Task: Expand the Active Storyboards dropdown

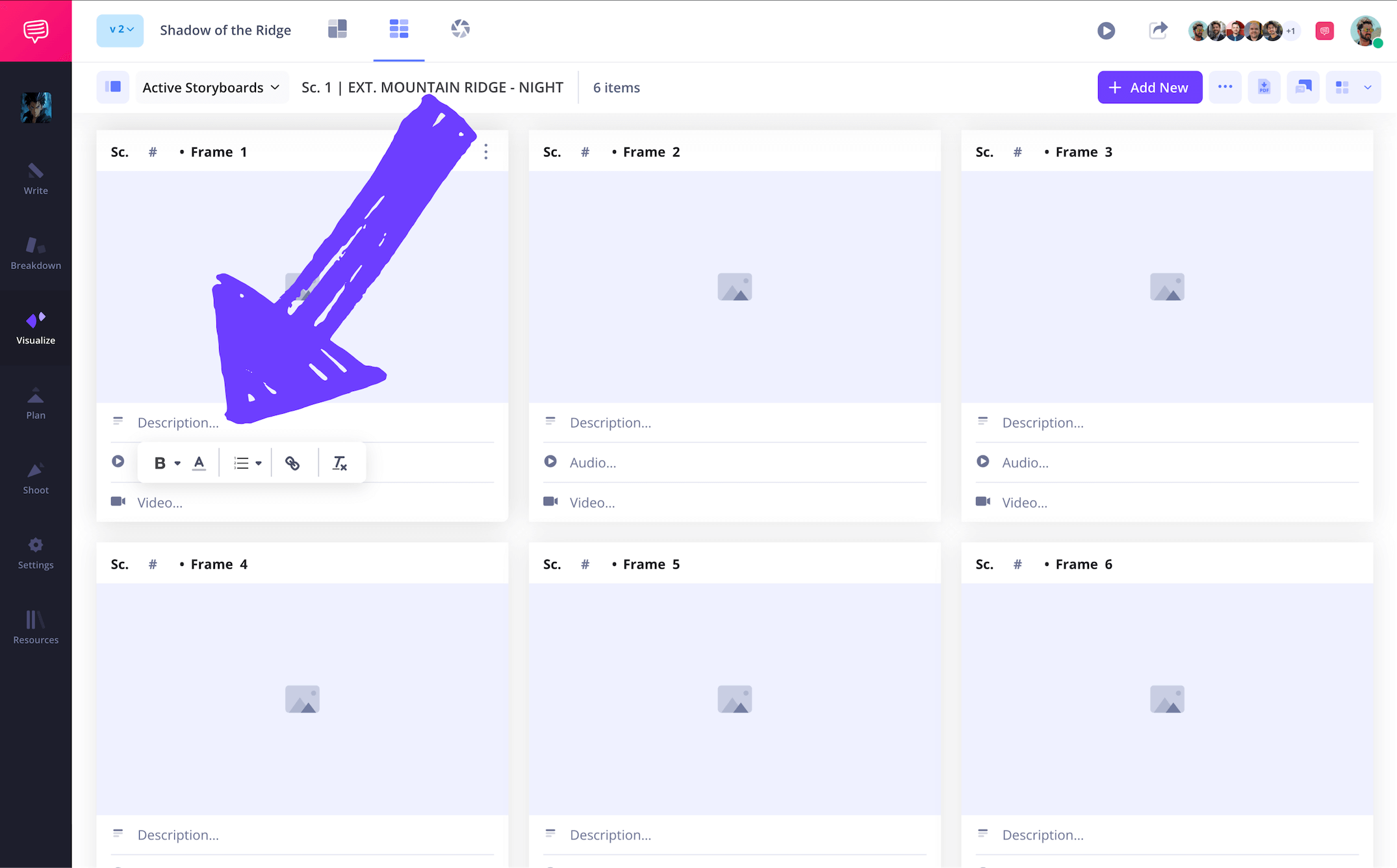Action: click(212, 87)
